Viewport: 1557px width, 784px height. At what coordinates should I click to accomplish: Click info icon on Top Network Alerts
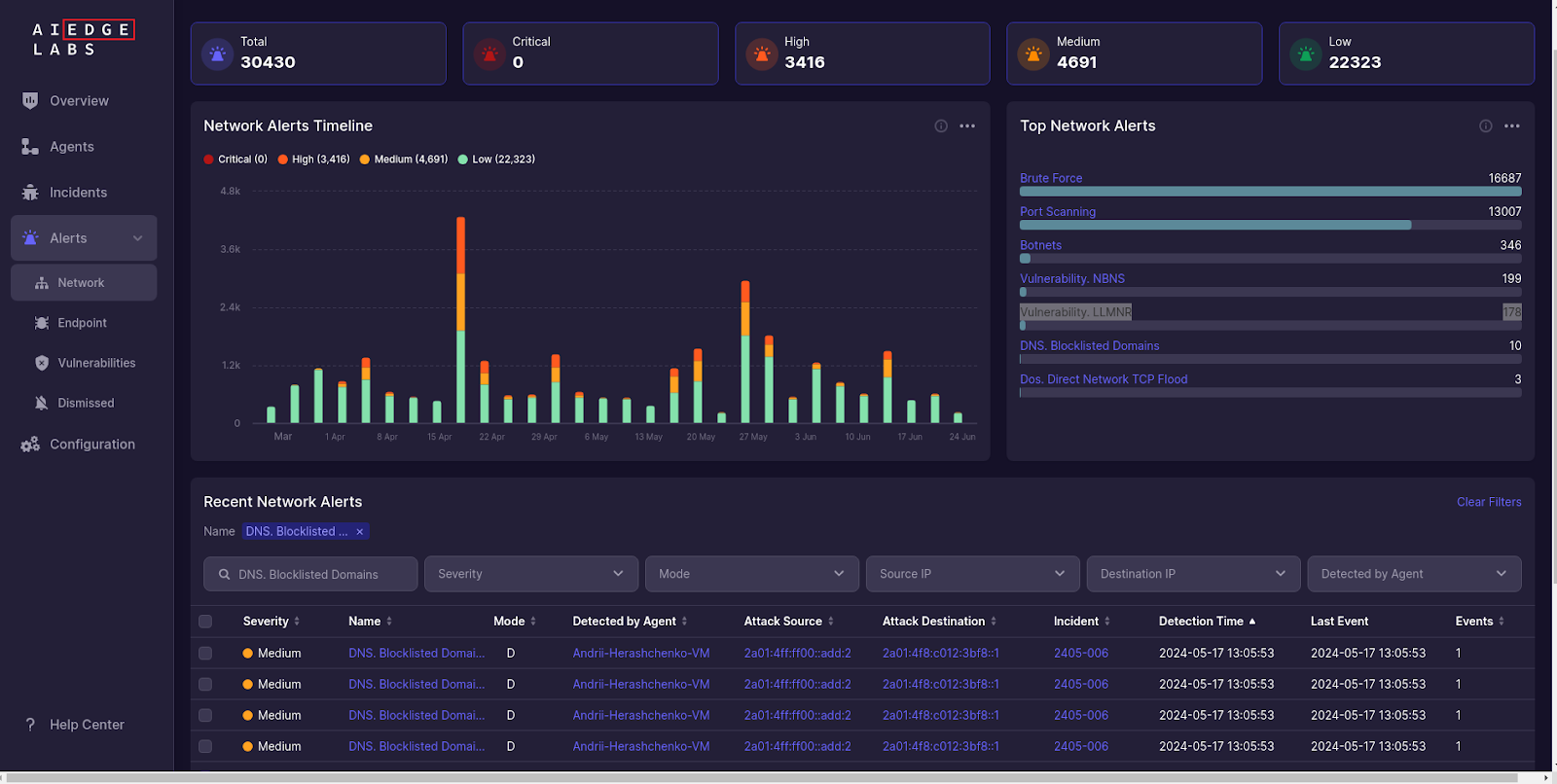[x=1485, y=126]
